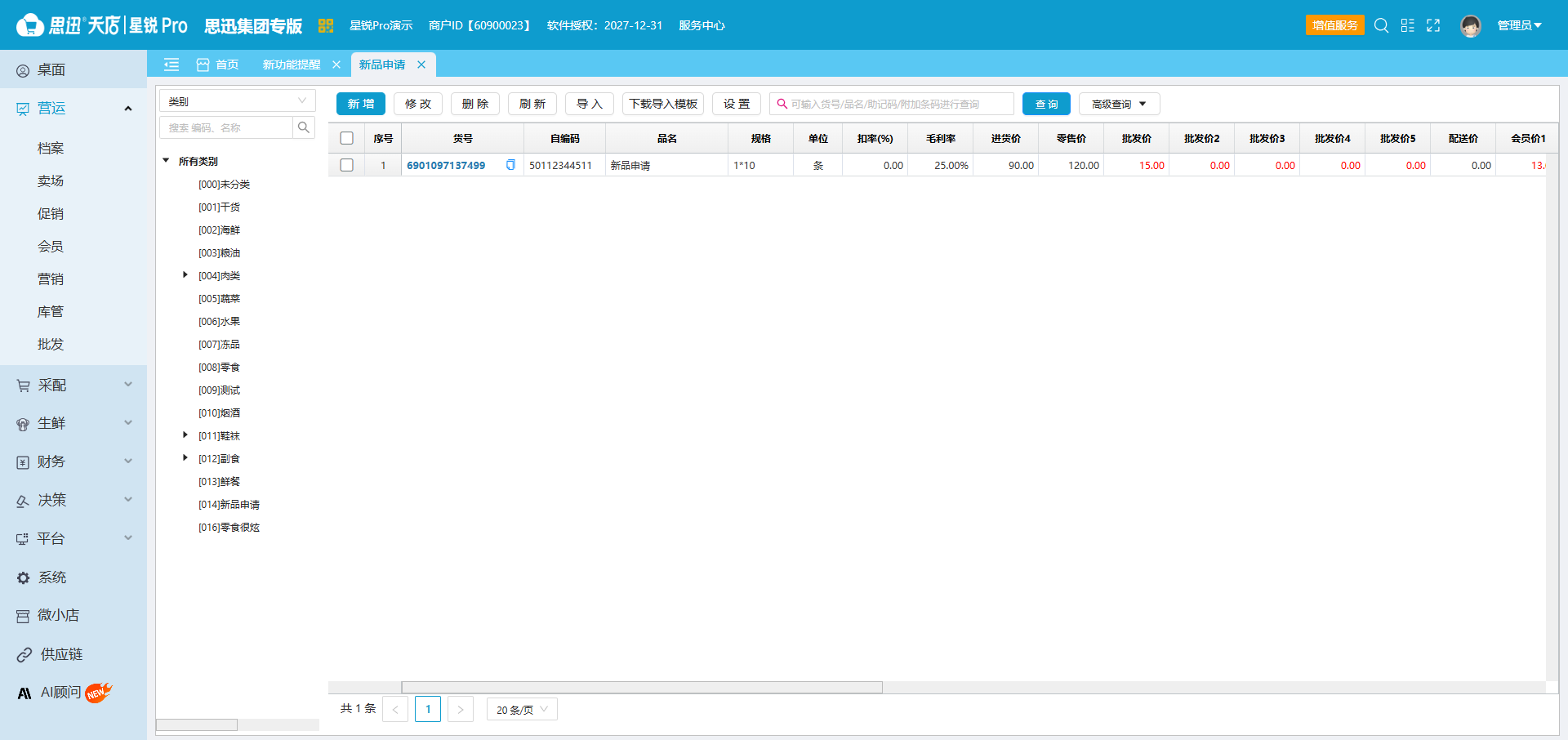Go to previous page arrow

click(395, 710)
